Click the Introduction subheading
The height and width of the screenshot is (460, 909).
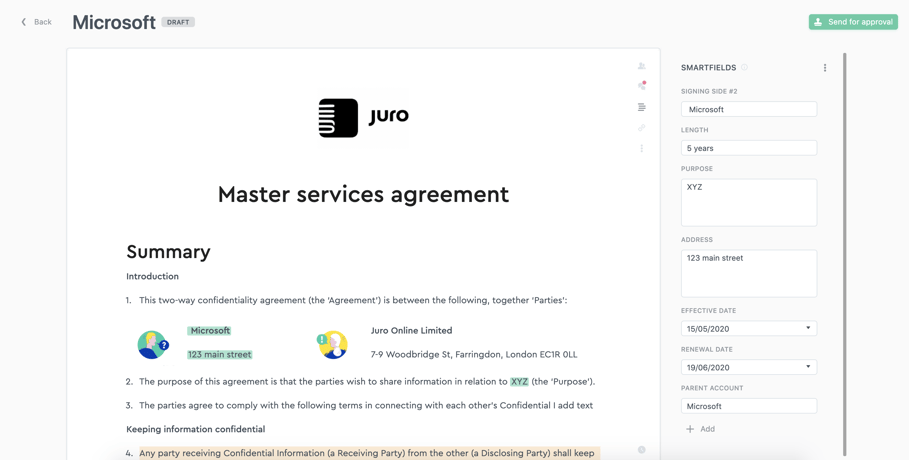152,277
